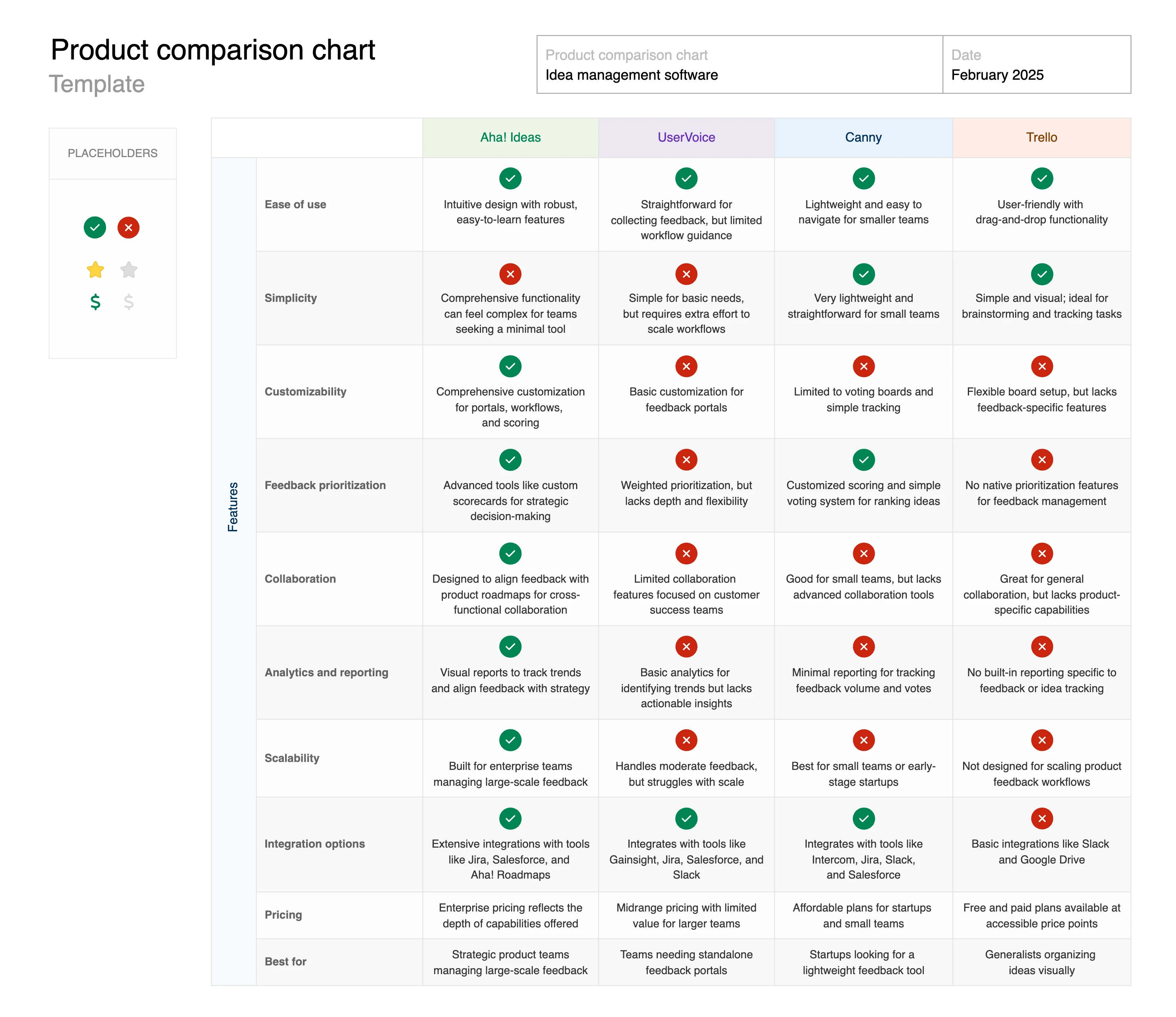Image resolution: width=1176 pixels, height=1017 pixels.
Task: Select the vertical Features row group label
Action: (233, 507)
